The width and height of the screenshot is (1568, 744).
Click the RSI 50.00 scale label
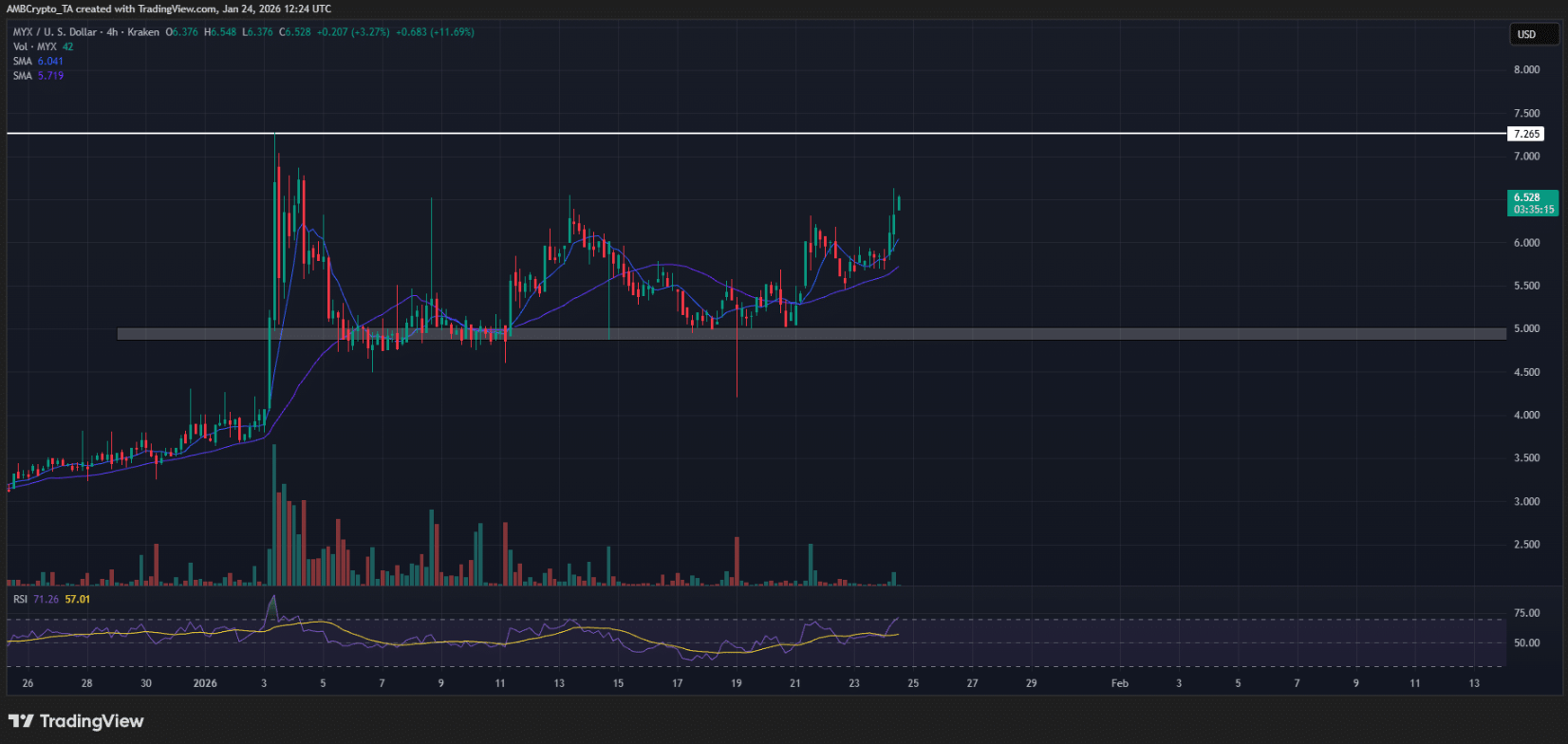[1526, 642]
